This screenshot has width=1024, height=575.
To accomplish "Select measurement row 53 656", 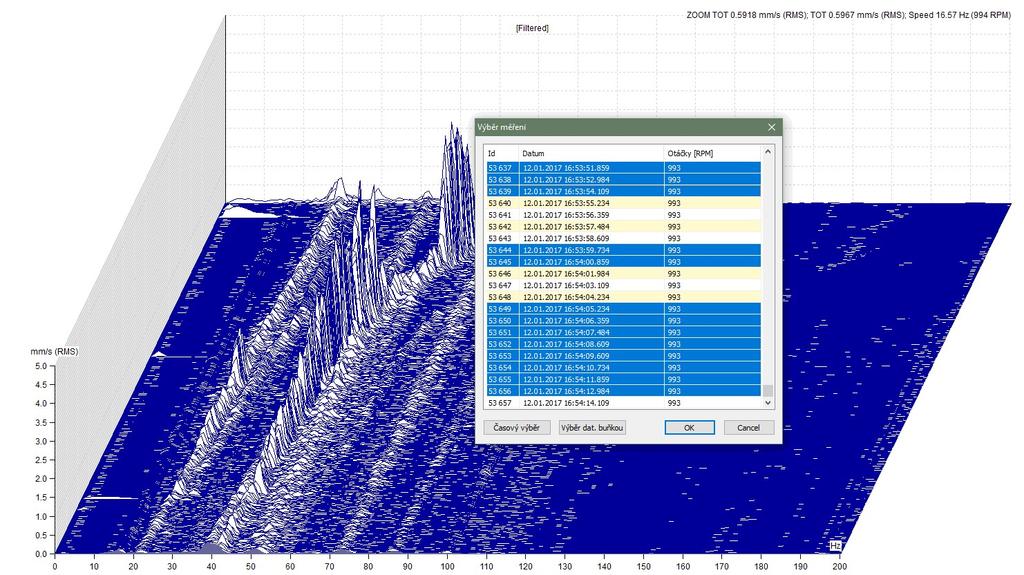I will coord(624,391).
